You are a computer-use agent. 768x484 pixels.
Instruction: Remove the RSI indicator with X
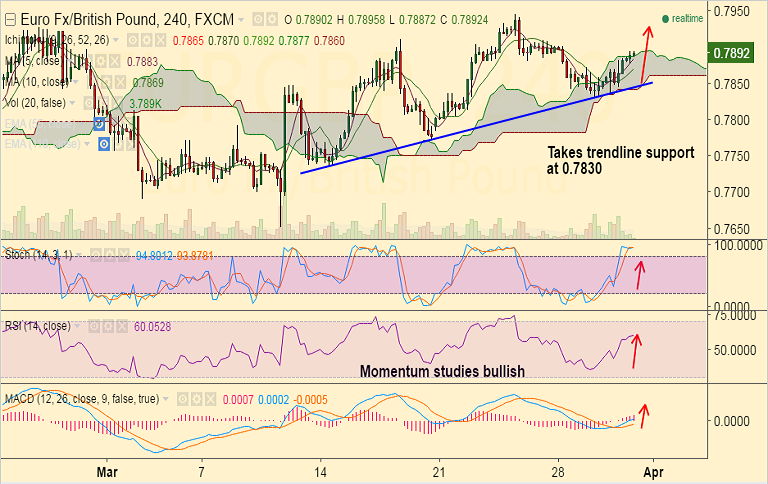point(122,326)
